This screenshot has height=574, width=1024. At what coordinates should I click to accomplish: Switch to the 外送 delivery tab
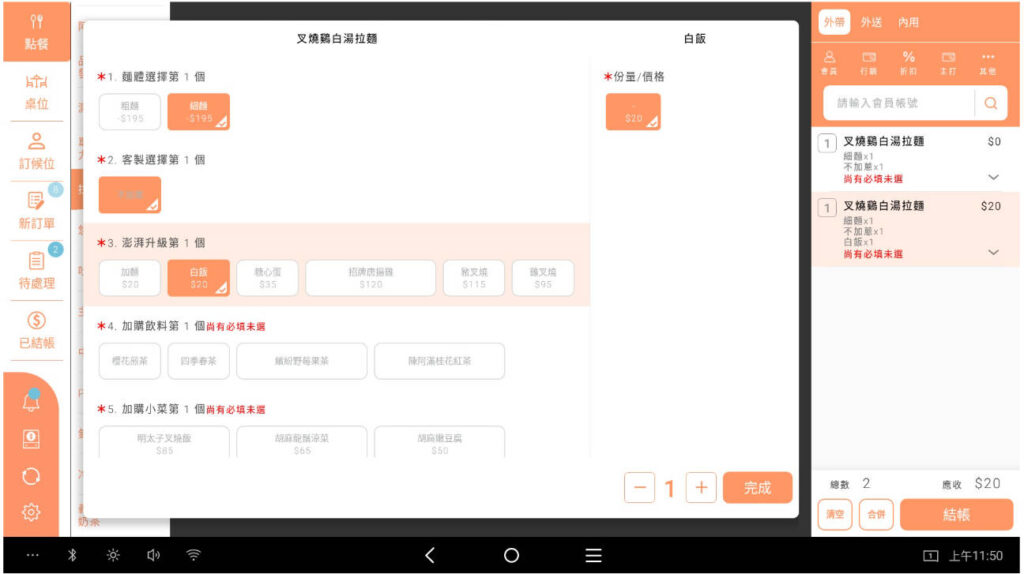pyautogui.click(x=871, y=22)
